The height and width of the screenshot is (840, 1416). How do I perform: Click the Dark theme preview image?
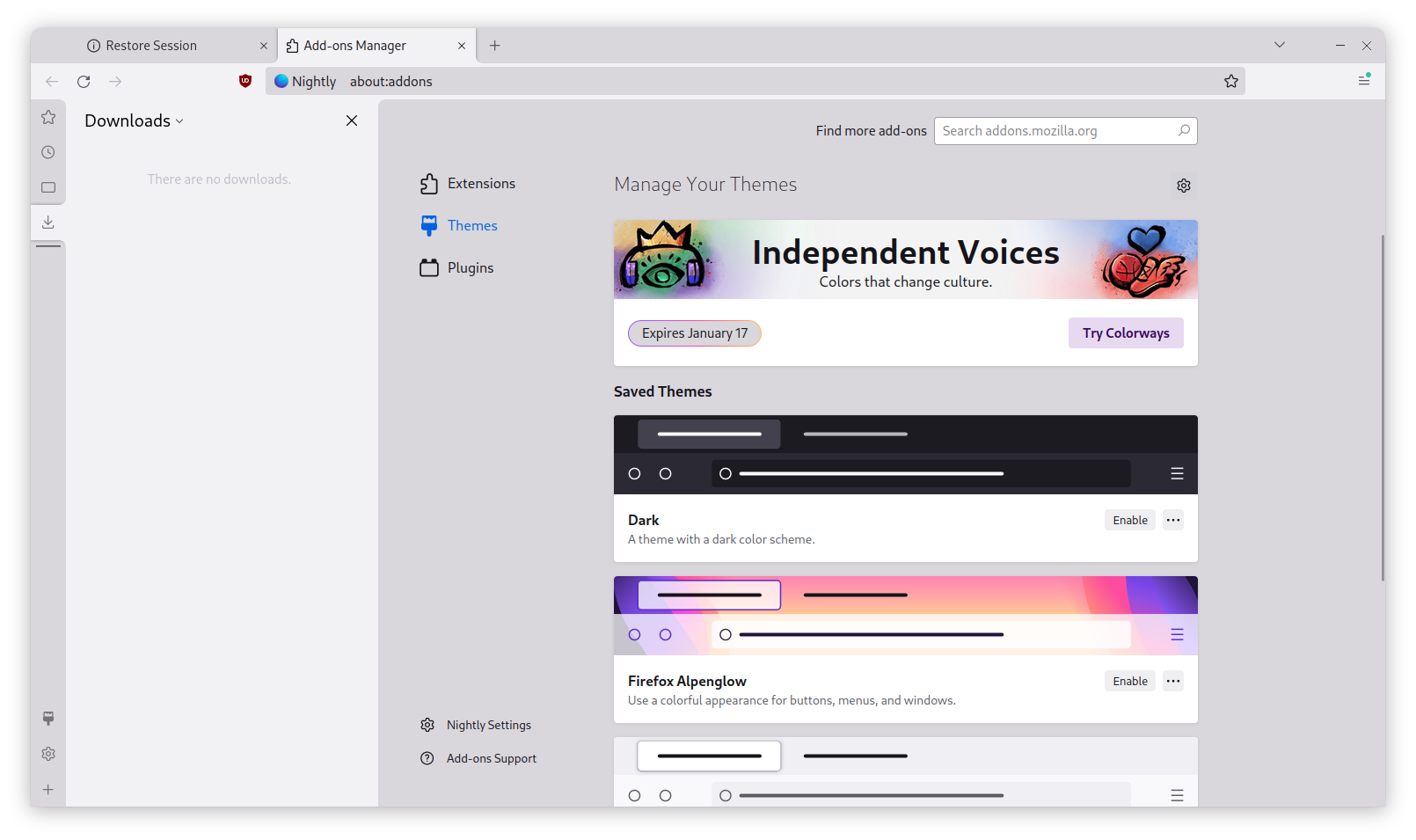[906, 455]
